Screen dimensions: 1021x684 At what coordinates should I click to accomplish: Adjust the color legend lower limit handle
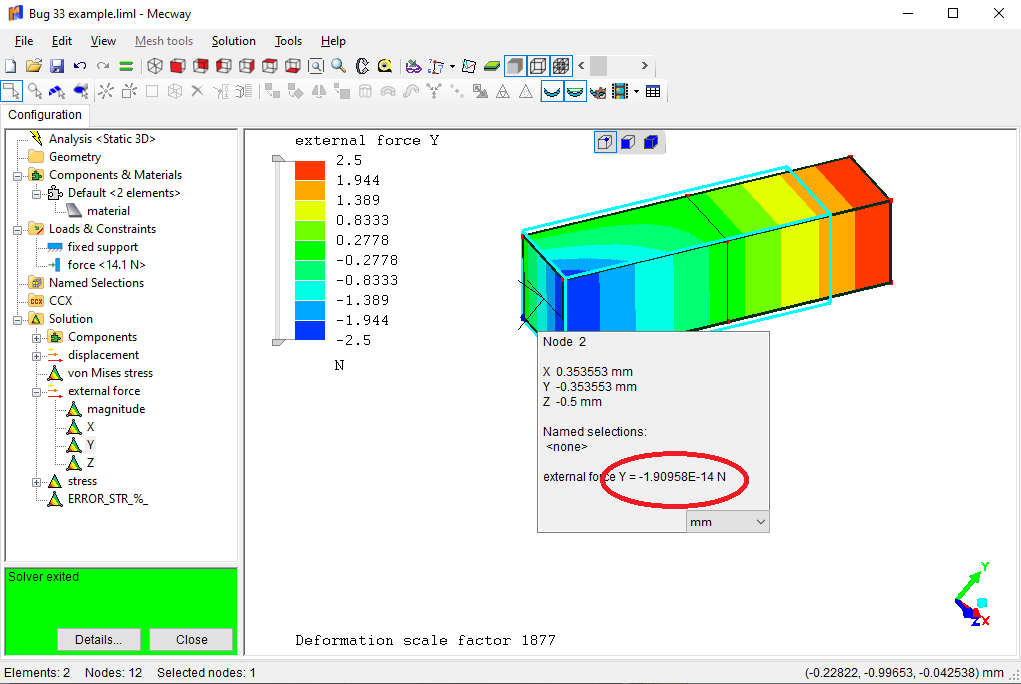278,342
